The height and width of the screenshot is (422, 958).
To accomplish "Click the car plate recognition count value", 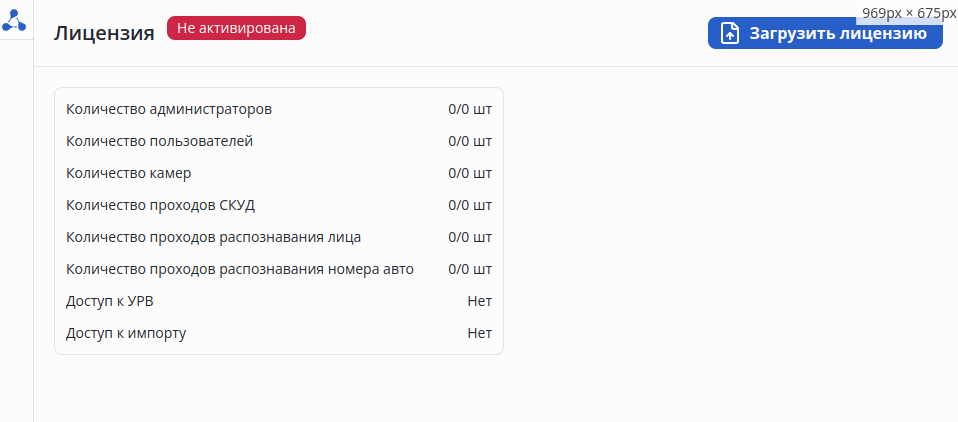I will click(470, 269).
